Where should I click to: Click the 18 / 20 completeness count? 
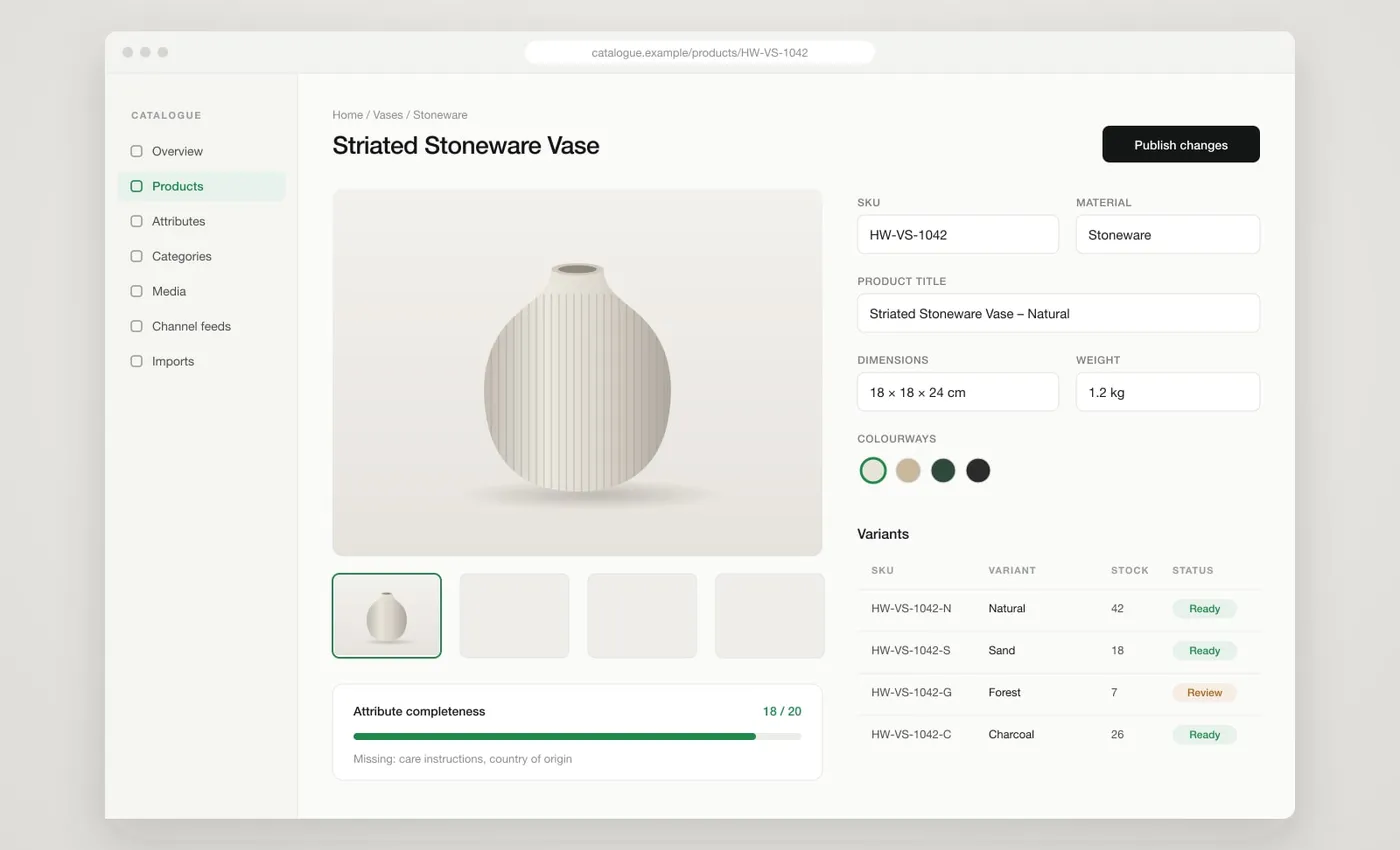pyautogui.click(x=782, y=711)
